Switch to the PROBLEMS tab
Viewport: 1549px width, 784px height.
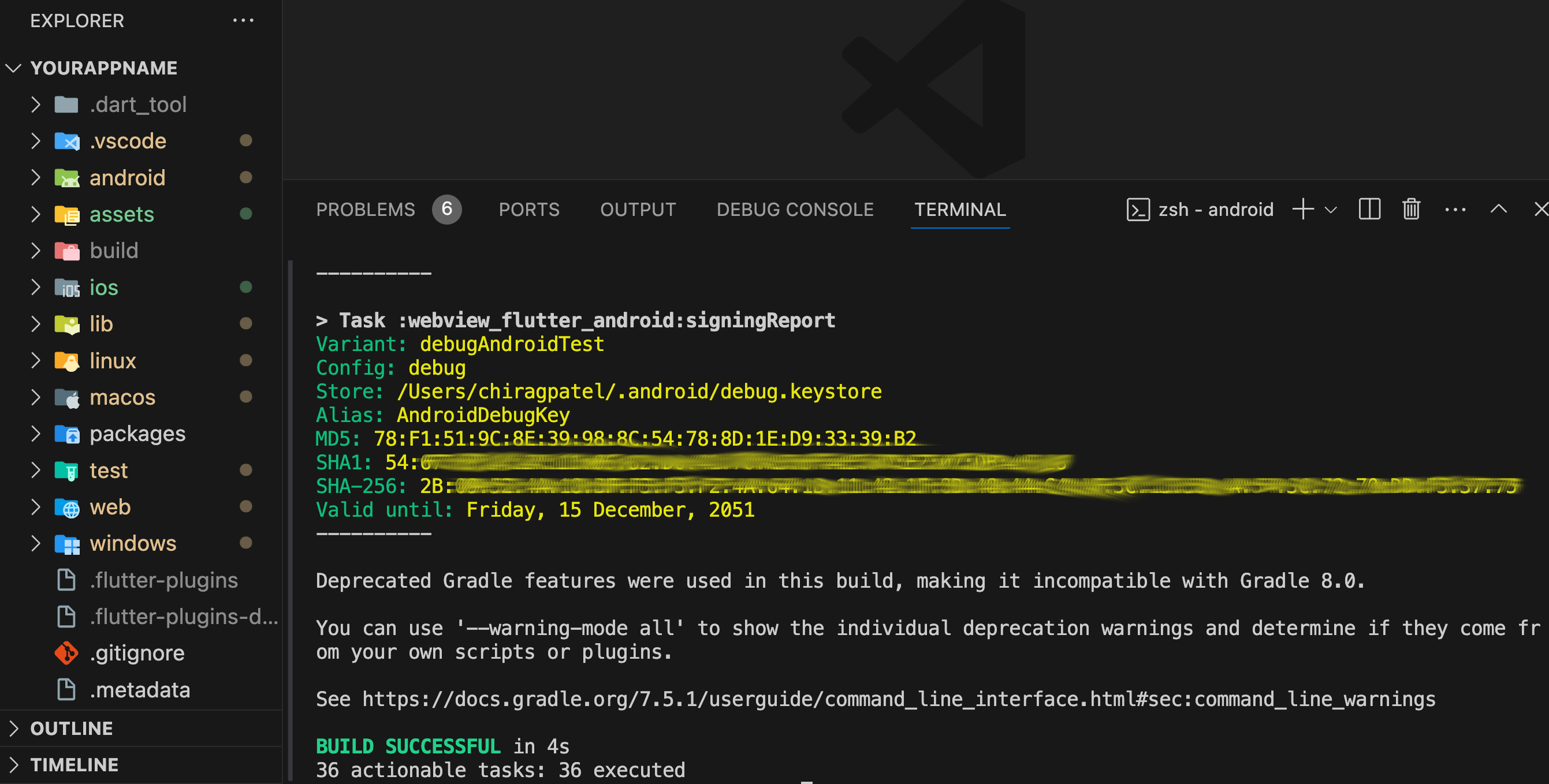365,209
